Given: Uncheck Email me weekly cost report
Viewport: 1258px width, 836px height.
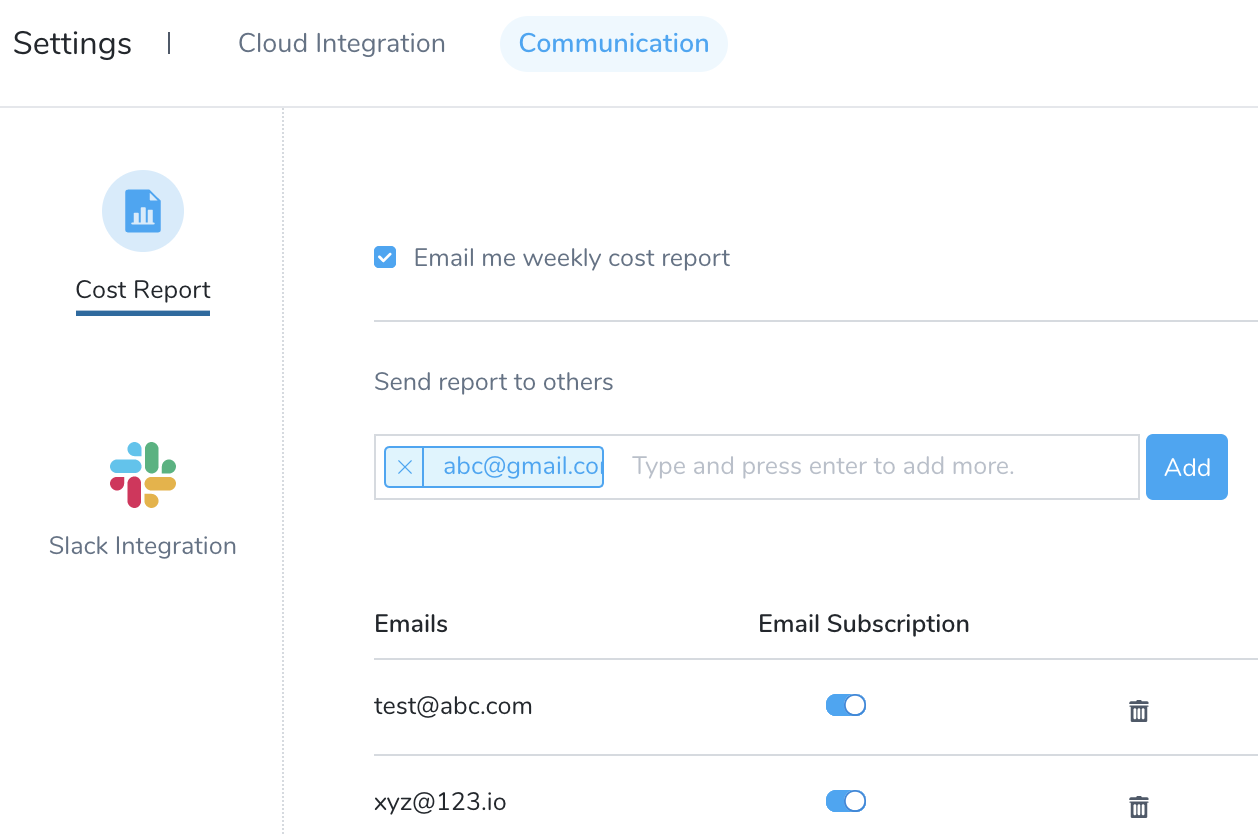Looking at the screenshot, I should (x=385, y=258).
